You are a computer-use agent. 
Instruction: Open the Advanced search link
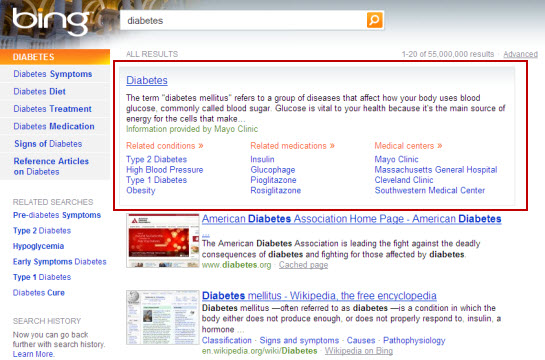520,54
